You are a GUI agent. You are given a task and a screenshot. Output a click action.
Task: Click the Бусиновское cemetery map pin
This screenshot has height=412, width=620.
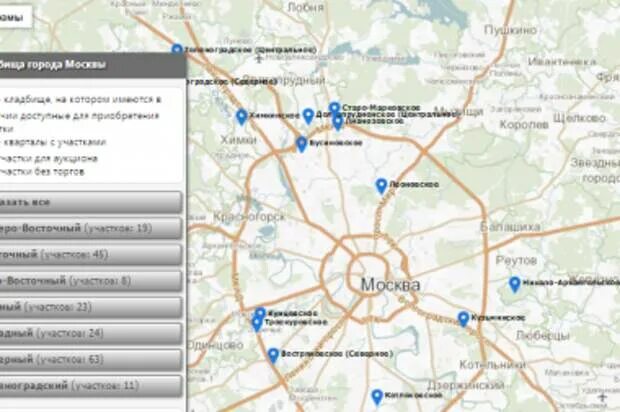[x=302, y=144]
